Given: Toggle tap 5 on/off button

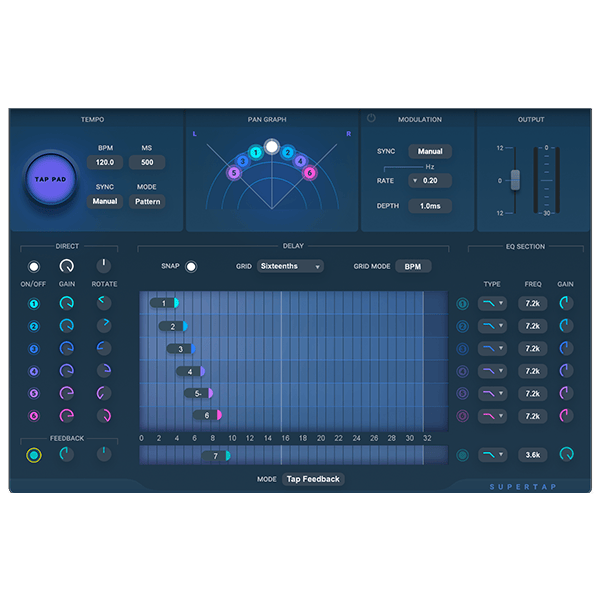Looking at the screenshot, I should tap(34, 393).
